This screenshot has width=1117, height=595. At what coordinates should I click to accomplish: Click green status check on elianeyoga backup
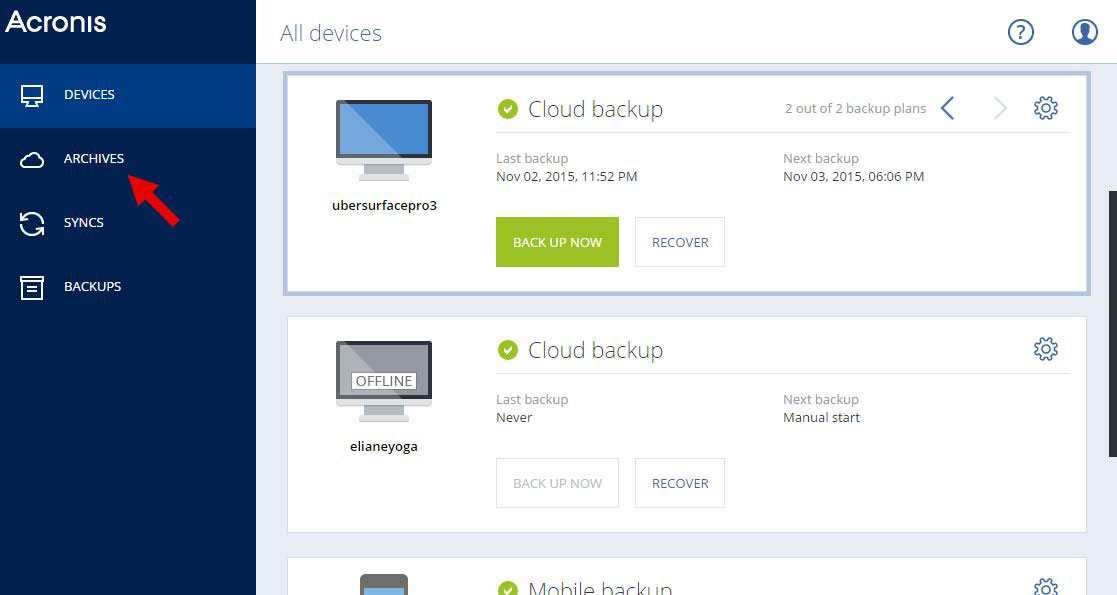coord(507,350)
